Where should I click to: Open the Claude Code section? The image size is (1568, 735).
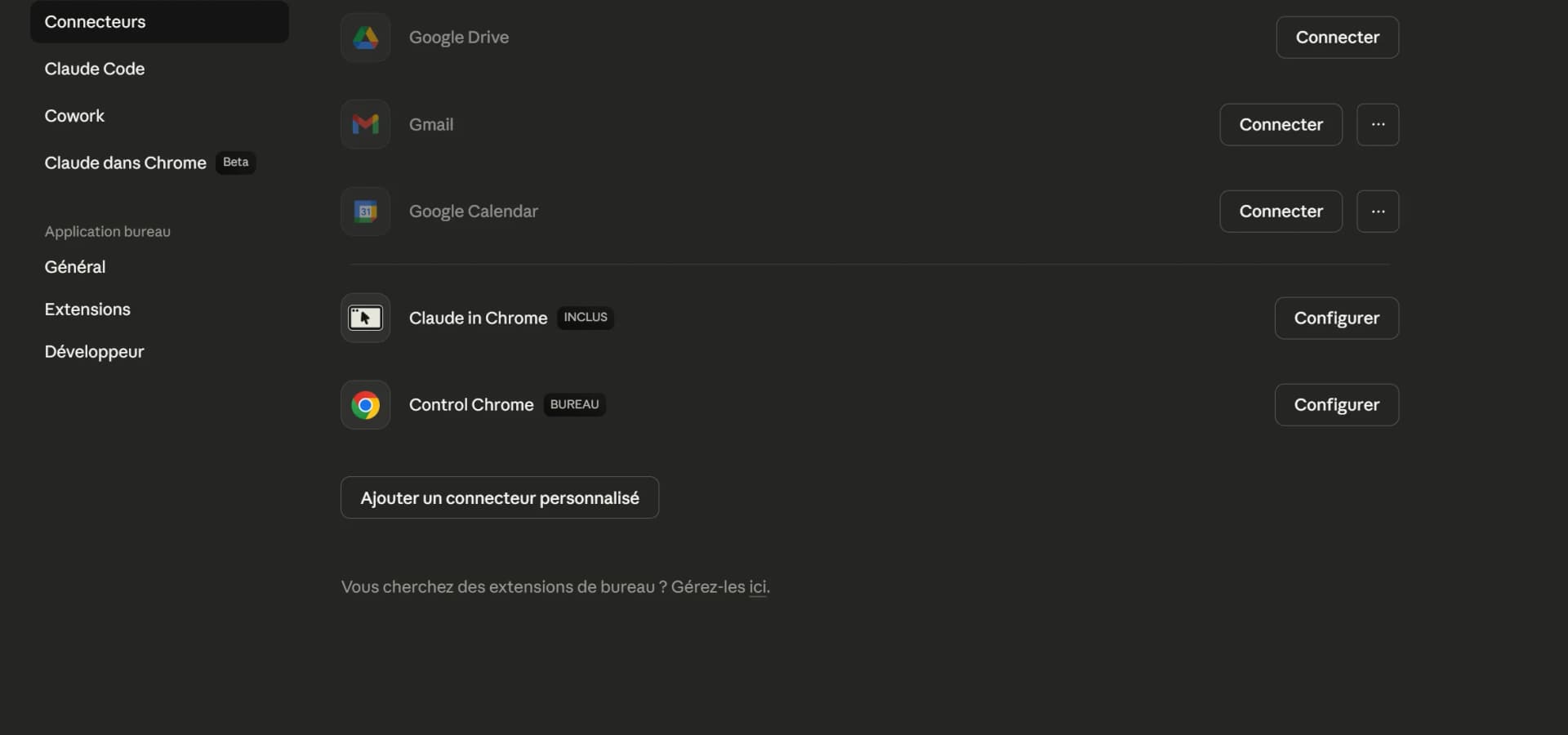coord(93,69)
